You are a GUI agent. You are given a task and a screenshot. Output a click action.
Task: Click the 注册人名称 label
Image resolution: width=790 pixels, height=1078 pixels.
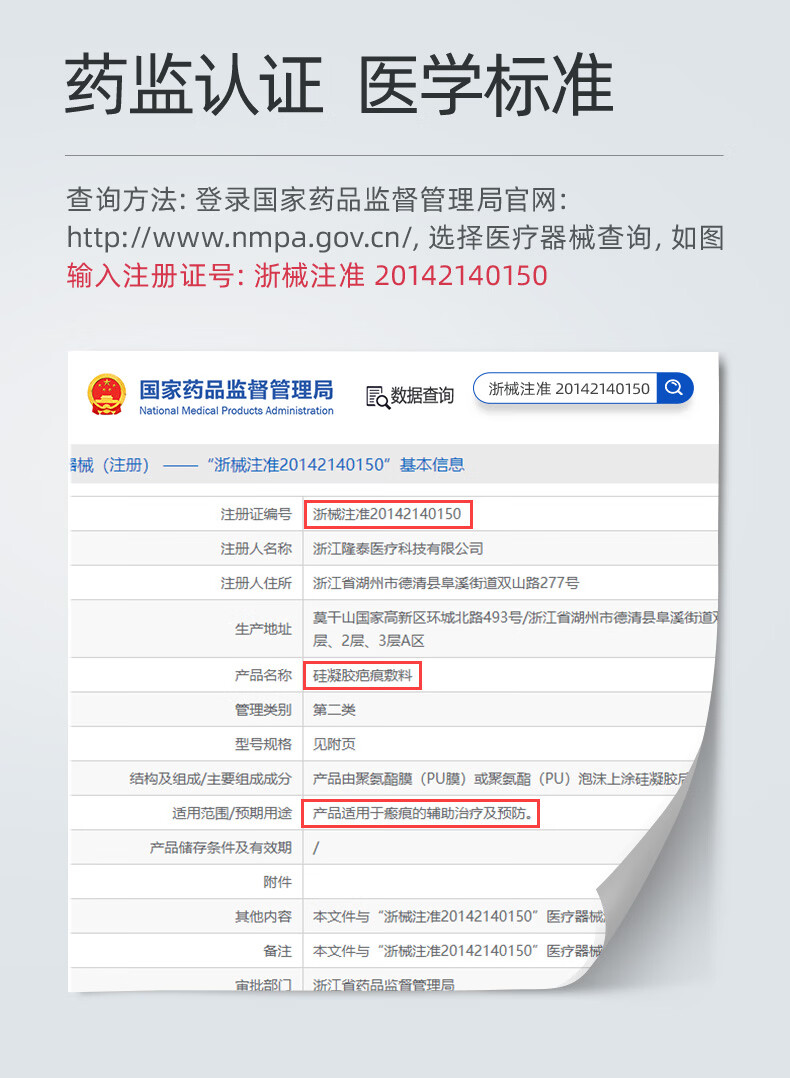(x=256, y=549)
